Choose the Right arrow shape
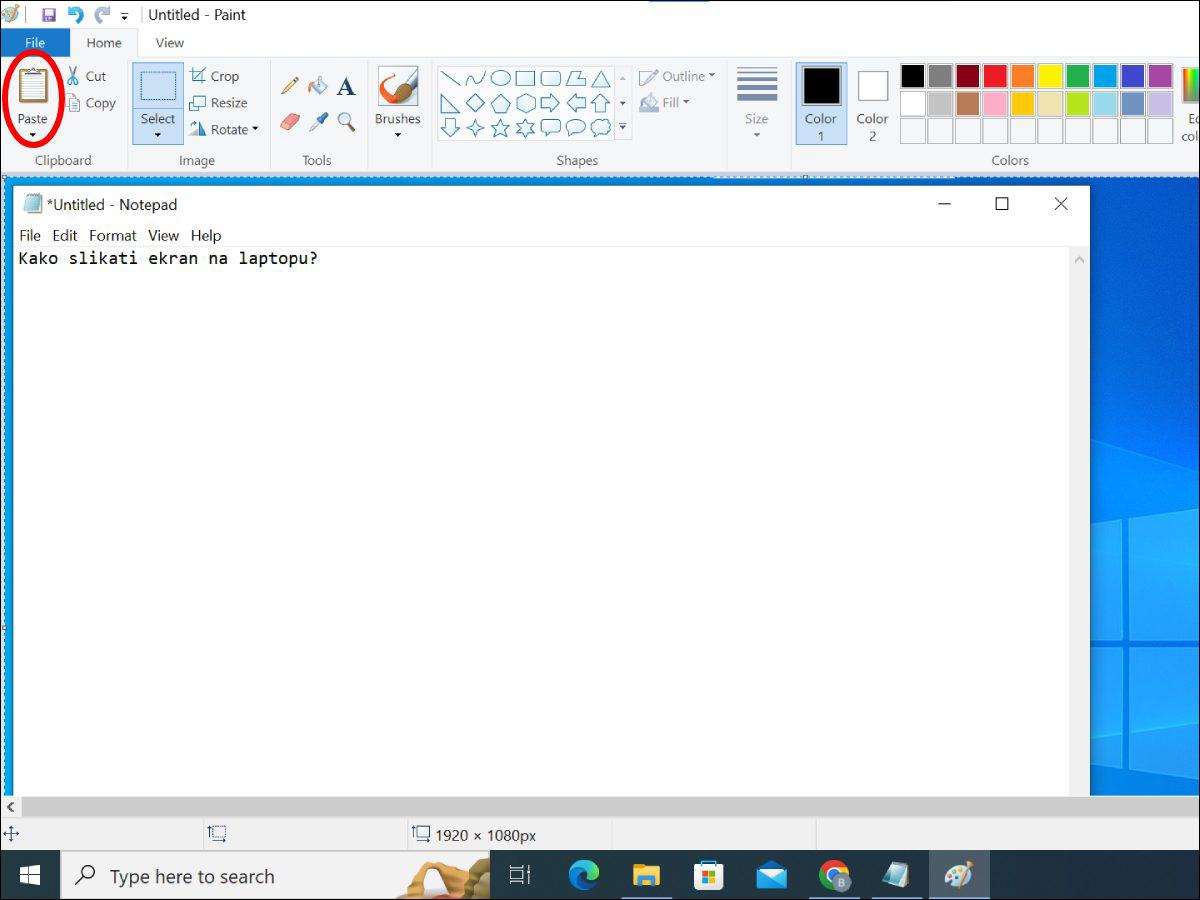The width and height of the screenshot is (1200, 900). (550, 103)
